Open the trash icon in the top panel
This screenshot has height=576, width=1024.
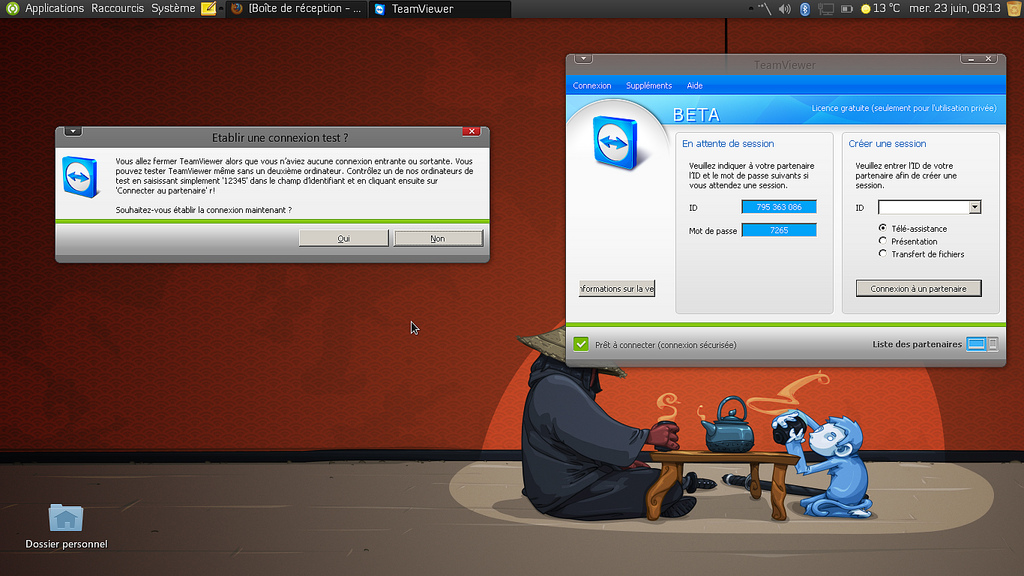point(1014,8)
